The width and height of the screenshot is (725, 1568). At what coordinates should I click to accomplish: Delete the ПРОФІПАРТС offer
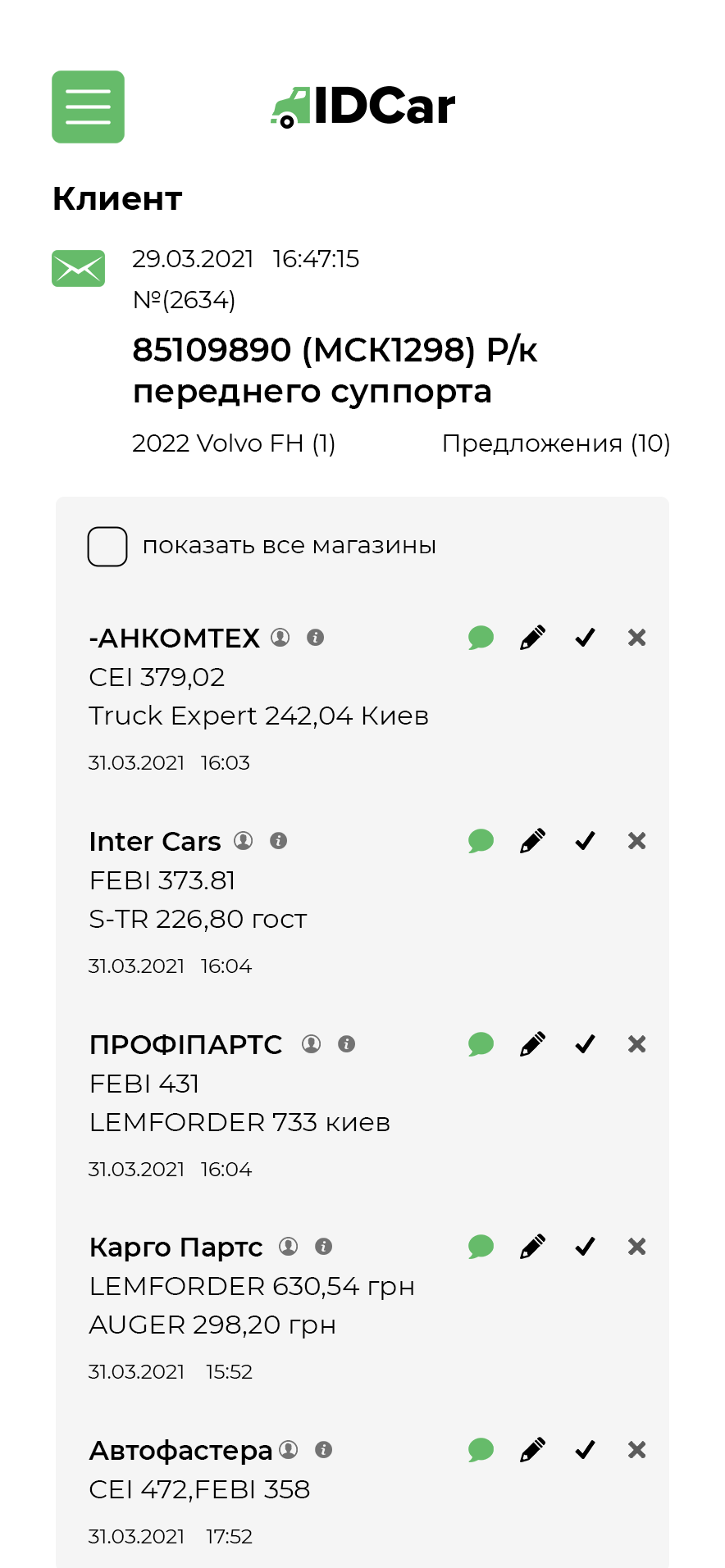637,1044
